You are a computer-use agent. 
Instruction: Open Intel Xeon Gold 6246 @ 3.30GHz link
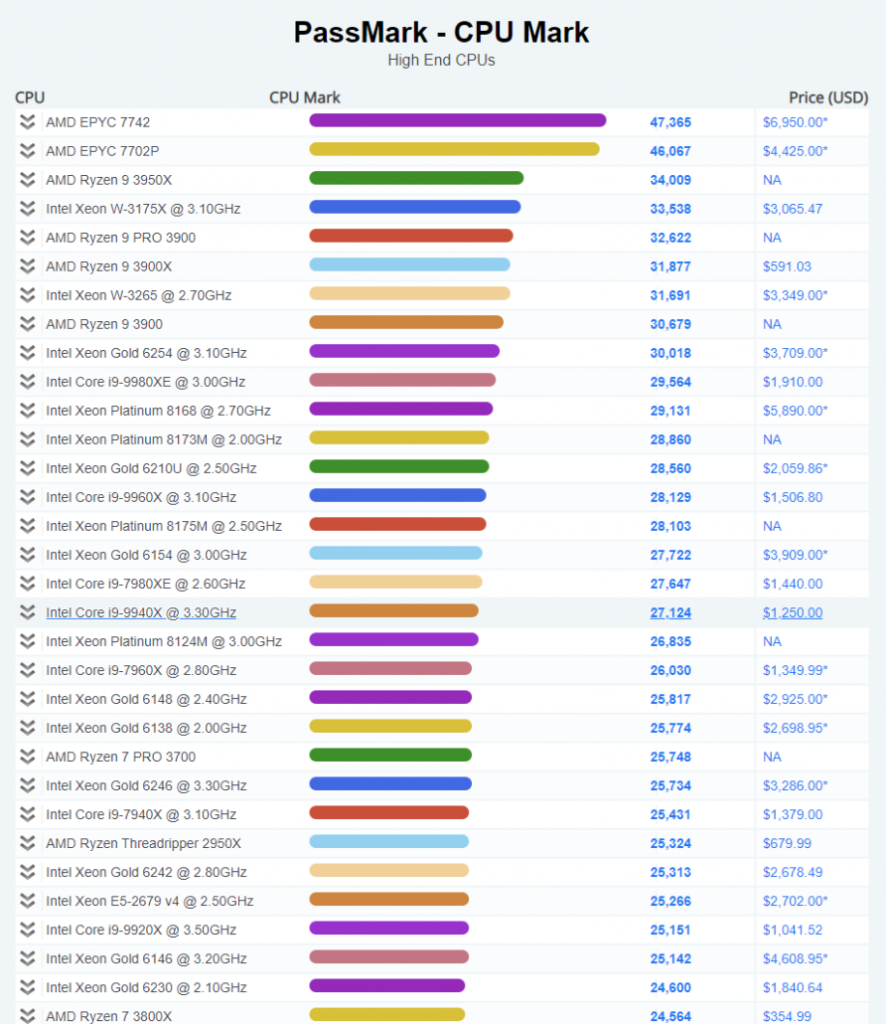pos(146,785)
